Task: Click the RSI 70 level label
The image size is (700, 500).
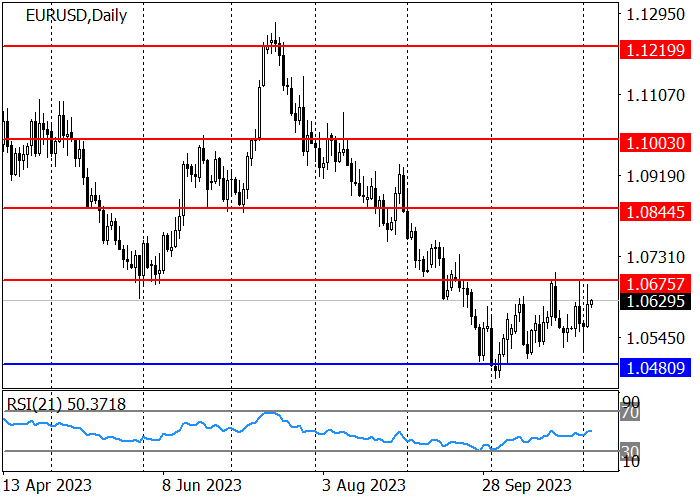Action: [x=630, y=412]
